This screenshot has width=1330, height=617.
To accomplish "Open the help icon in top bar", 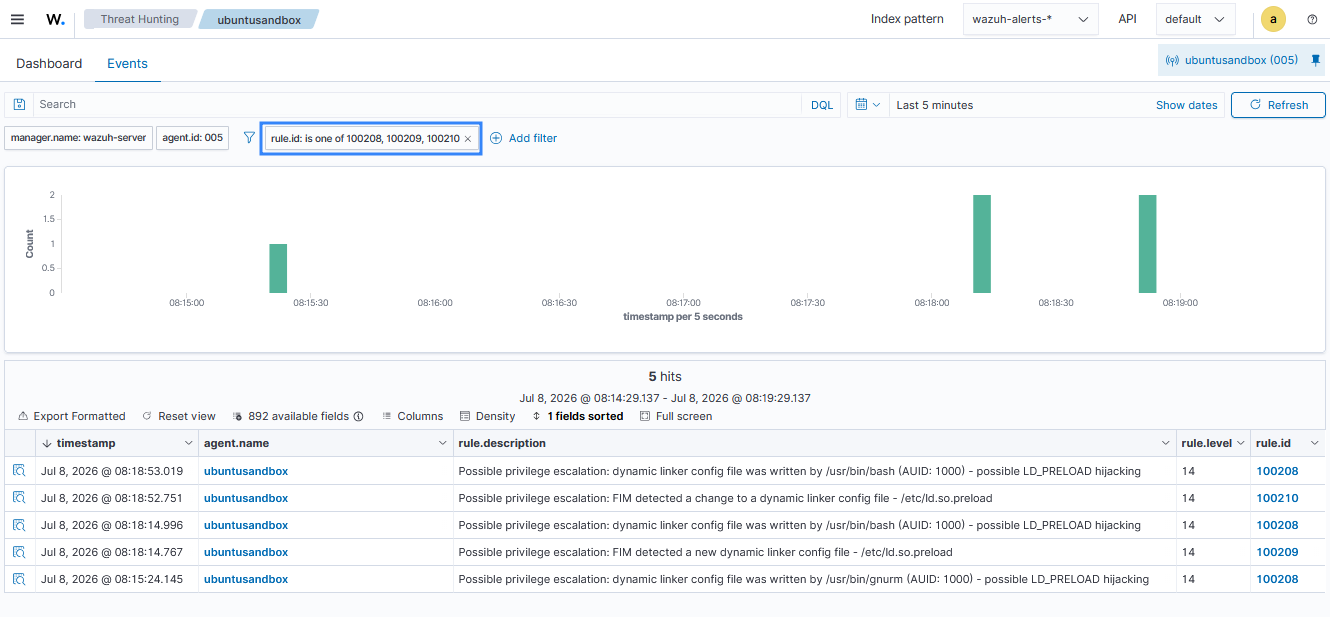I will tap(1312, 19).
